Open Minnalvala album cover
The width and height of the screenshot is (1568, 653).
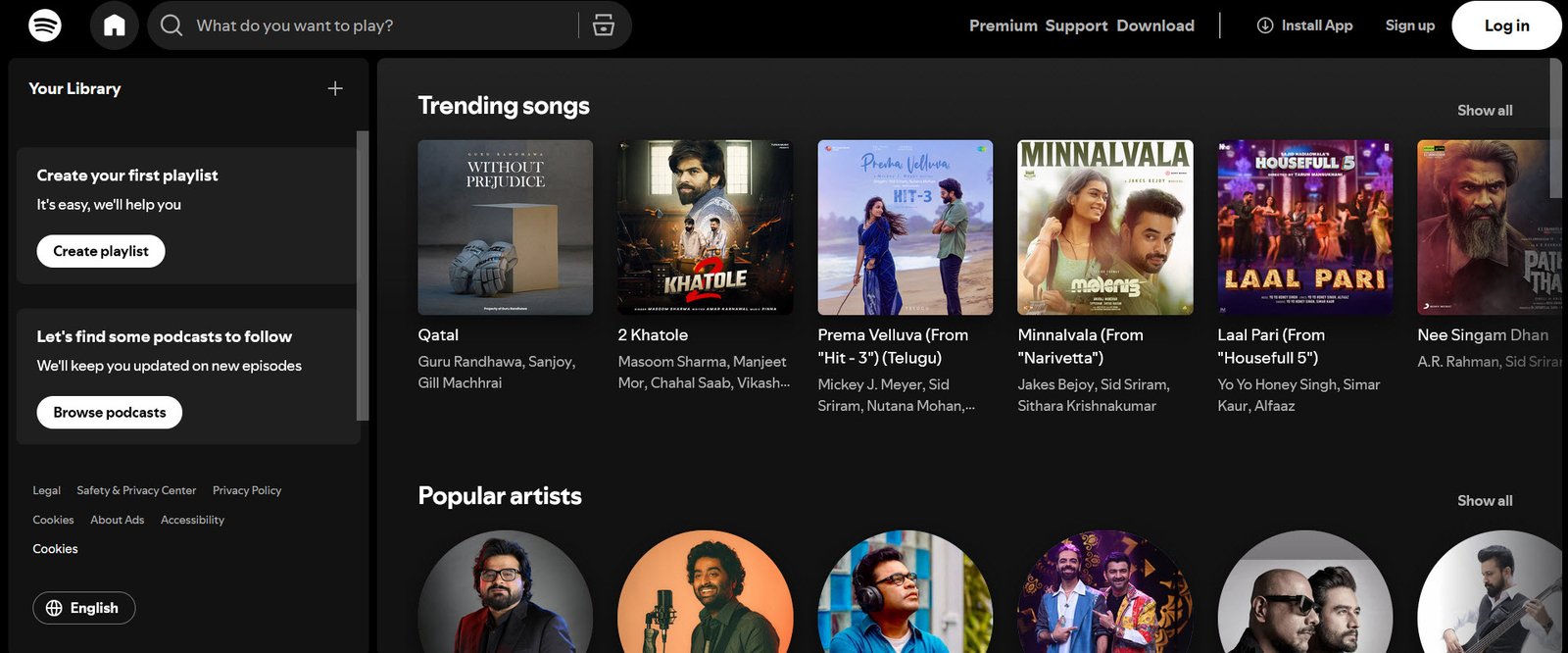[1105, 227]
